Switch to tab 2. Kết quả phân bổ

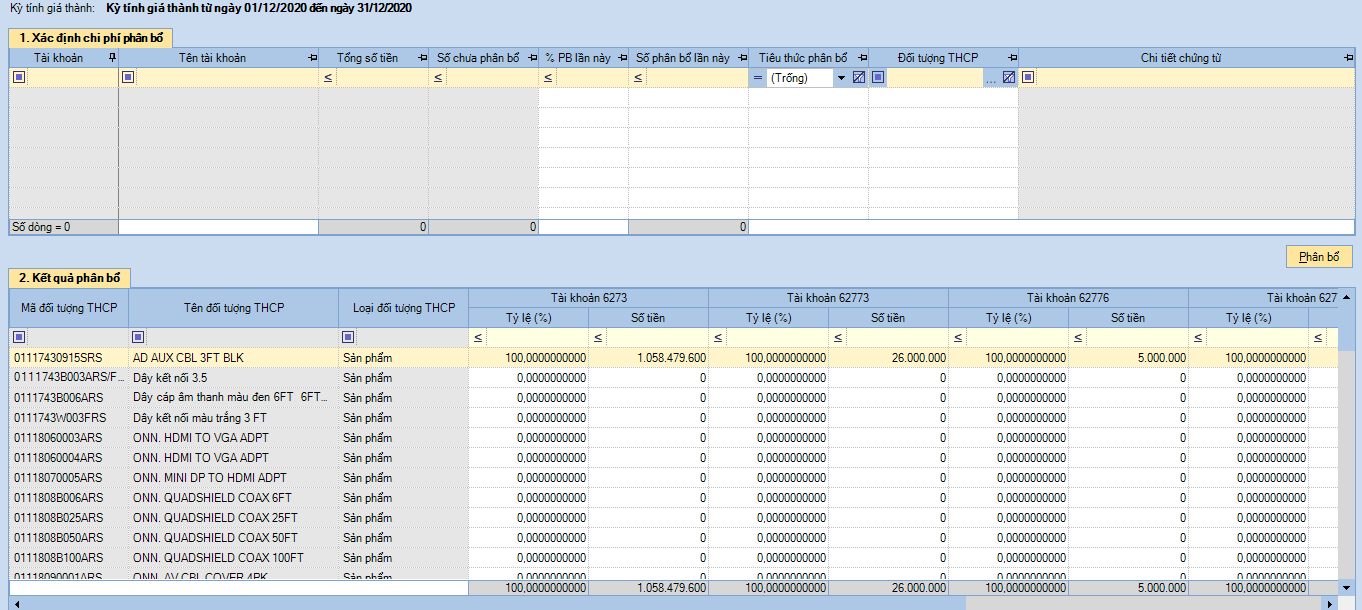pyautogui.click(x=69, y=277)
